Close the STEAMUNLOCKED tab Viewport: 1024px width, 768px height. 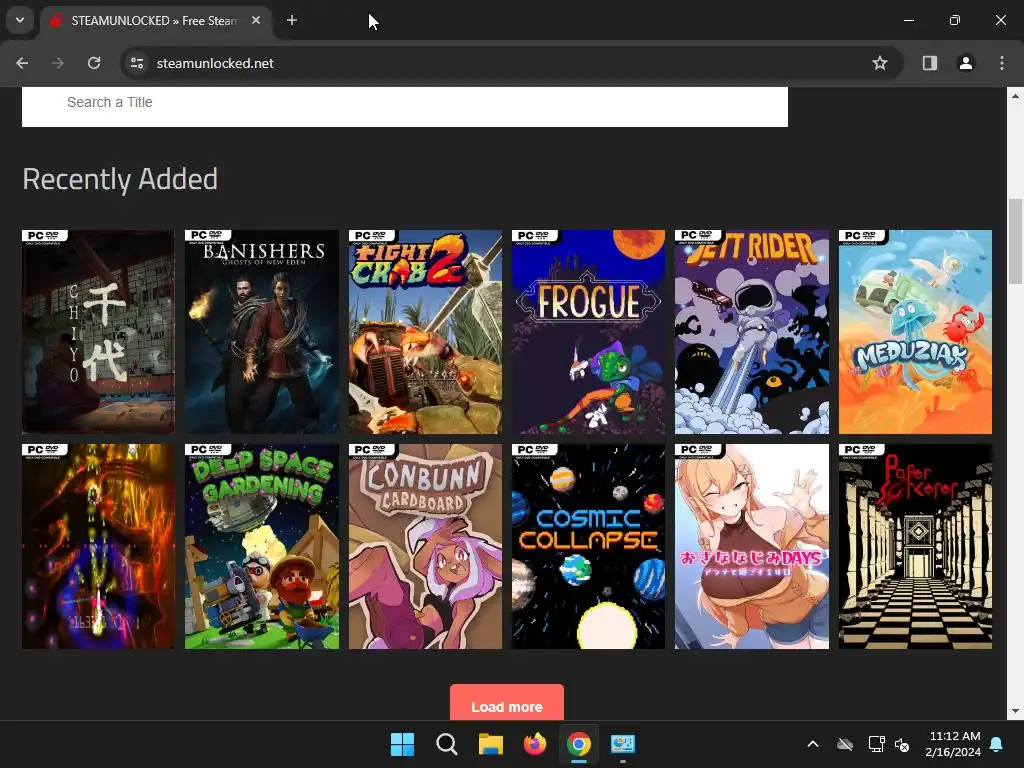tap(256, 21)
